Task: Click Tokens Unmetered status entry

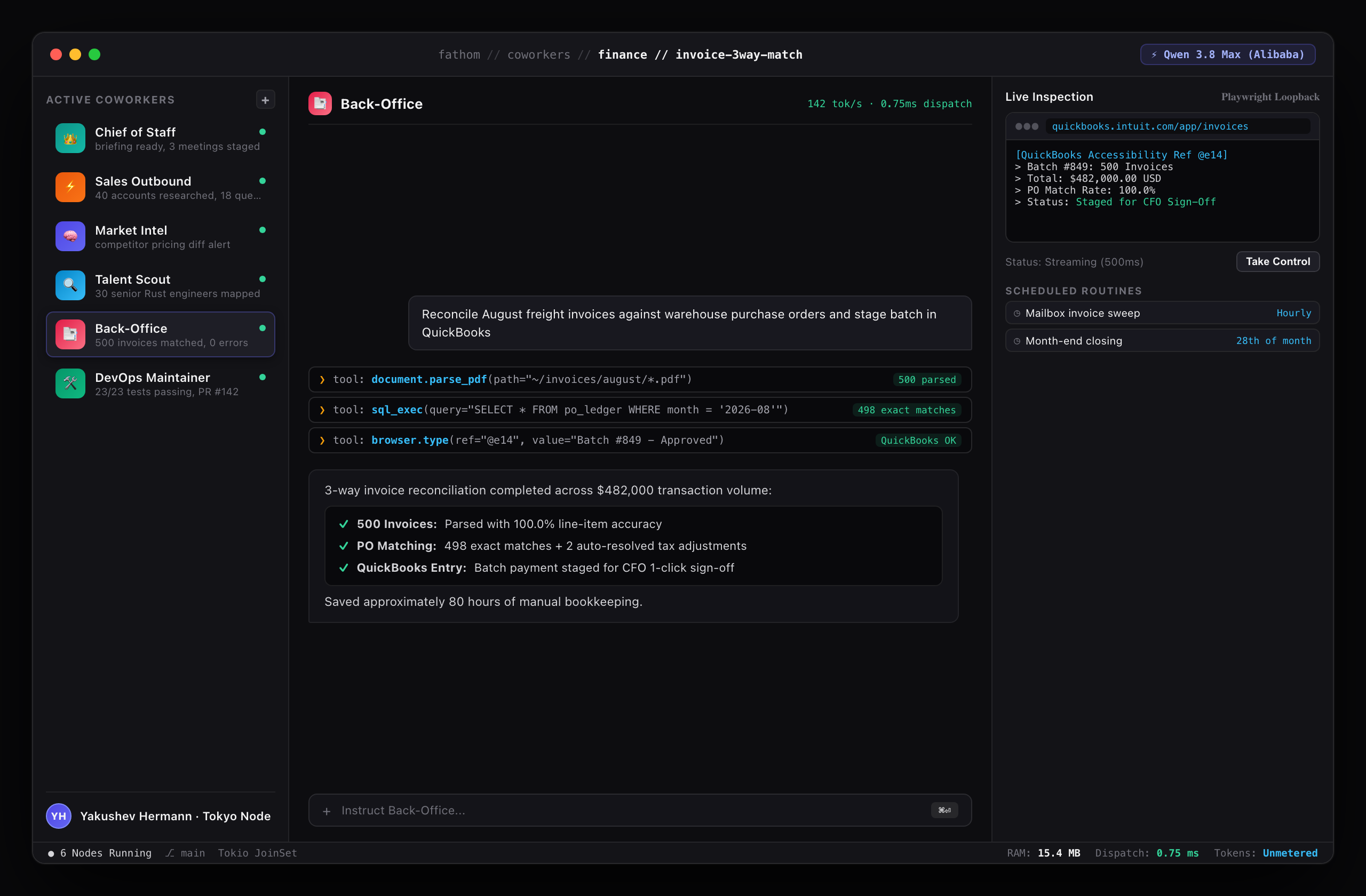Action: [x=1266, y=853]
